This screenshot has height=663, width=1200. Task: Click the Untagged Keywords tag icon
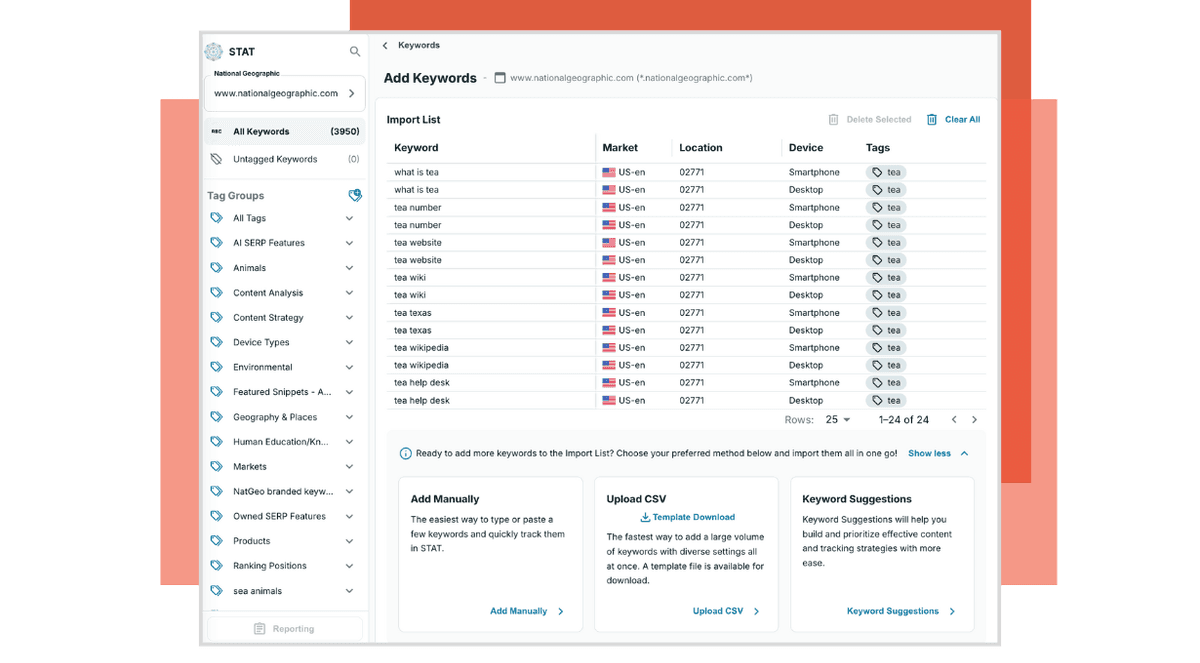coord(216,159)
